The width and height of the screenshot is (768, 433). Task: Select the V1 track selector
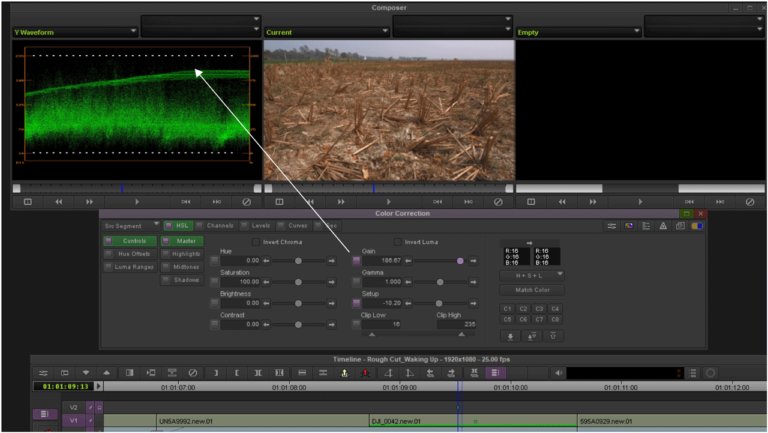pyautogui.click(x=73, y=420)
